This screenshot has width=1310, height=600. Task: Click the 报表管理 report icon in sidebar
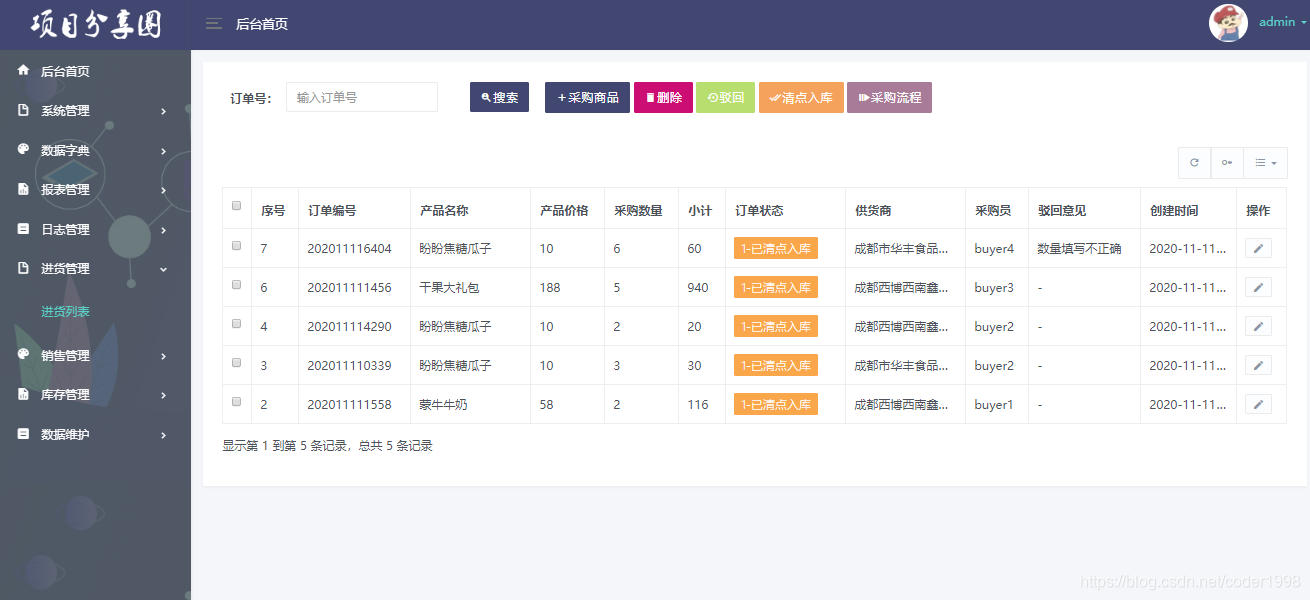[x=23, y=189]
